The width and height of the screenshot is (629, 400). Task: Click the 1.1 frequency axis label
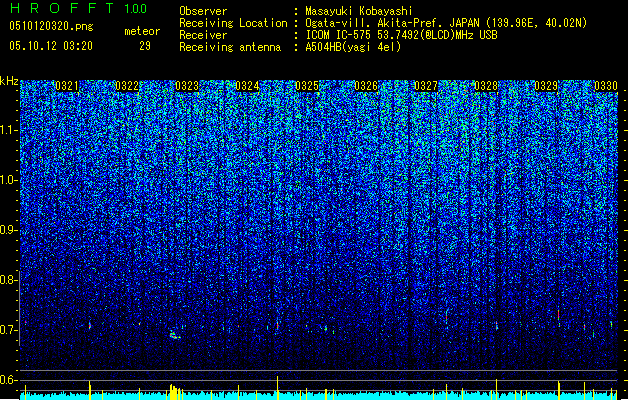9,130
